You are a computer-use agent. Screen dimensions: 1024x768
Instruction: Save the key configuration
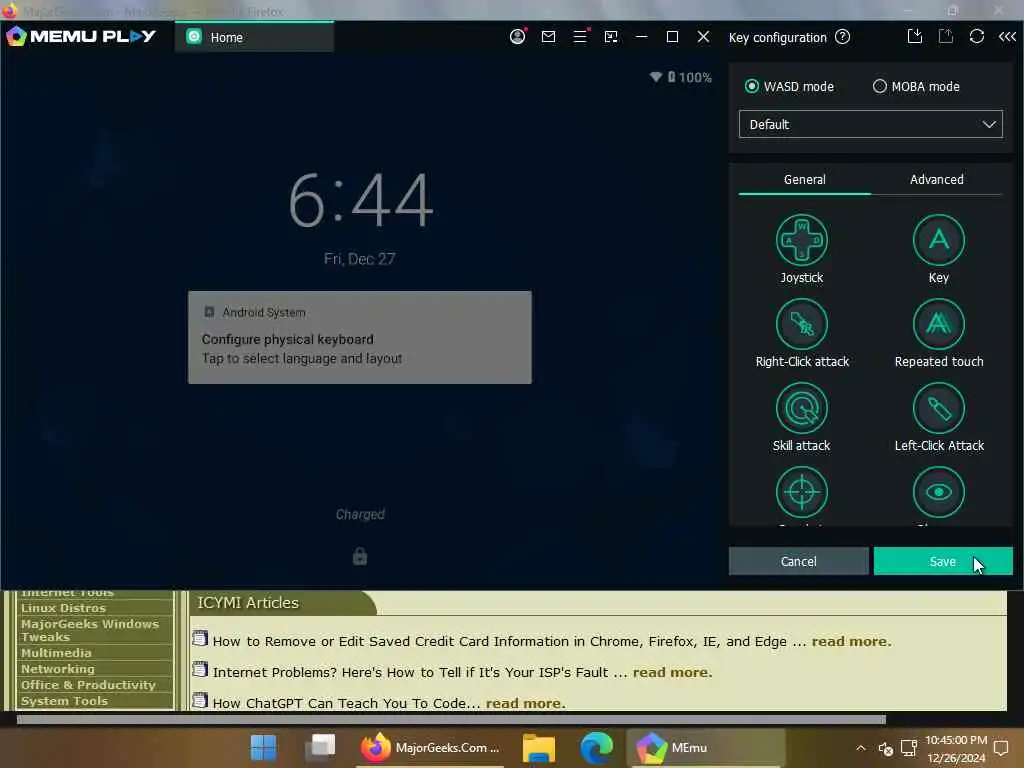point(943,561)
